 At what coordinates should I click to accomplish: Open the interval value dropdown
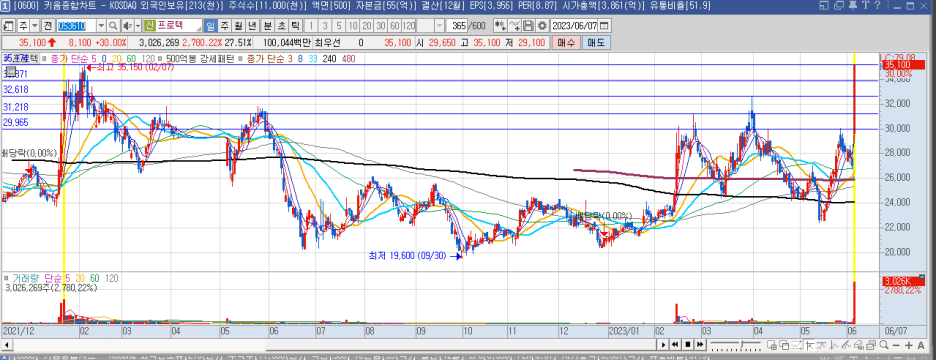click(439, 26)
